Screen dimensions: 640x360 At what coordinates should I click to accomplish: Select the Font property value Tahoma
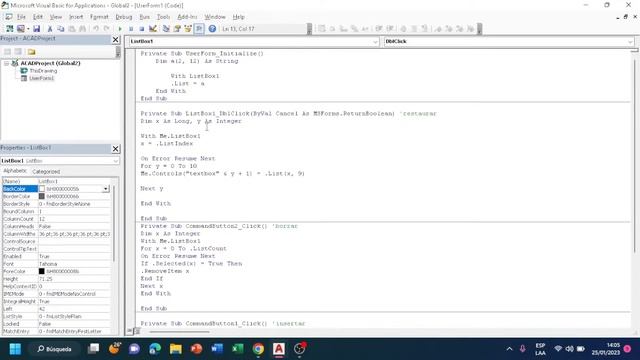pos(74,264)
